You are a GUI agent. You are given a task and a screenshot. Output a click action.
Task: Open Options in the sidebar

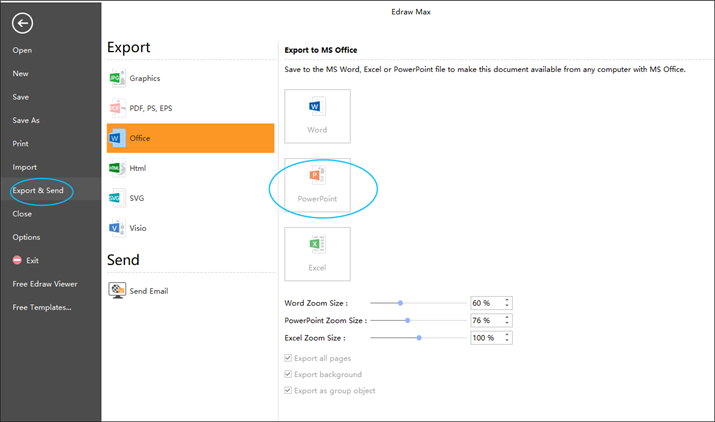click(26, 237)
